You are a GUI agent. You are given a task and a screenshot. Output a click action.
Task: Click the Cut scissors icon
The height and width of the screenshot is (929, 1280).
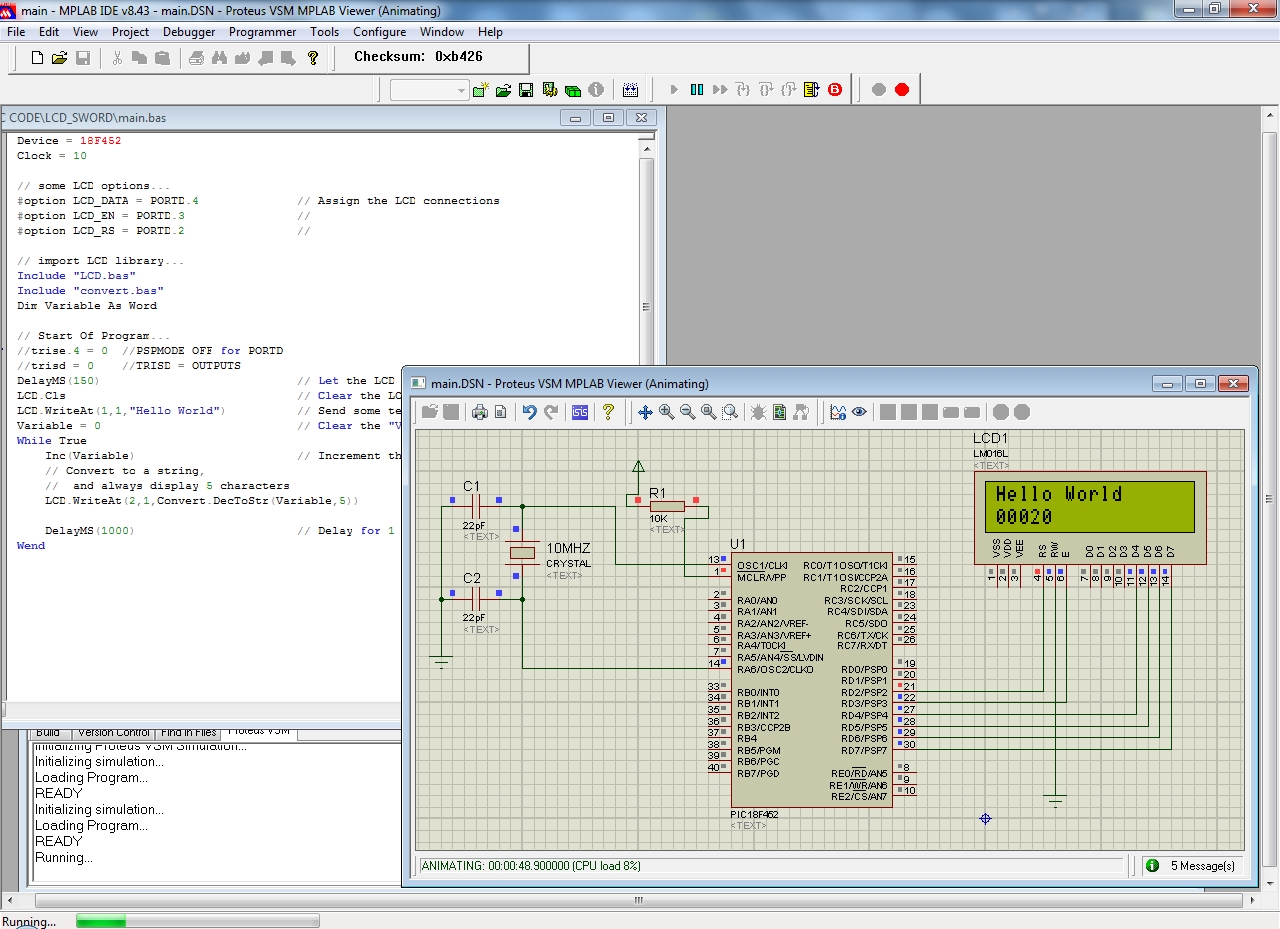117,58
